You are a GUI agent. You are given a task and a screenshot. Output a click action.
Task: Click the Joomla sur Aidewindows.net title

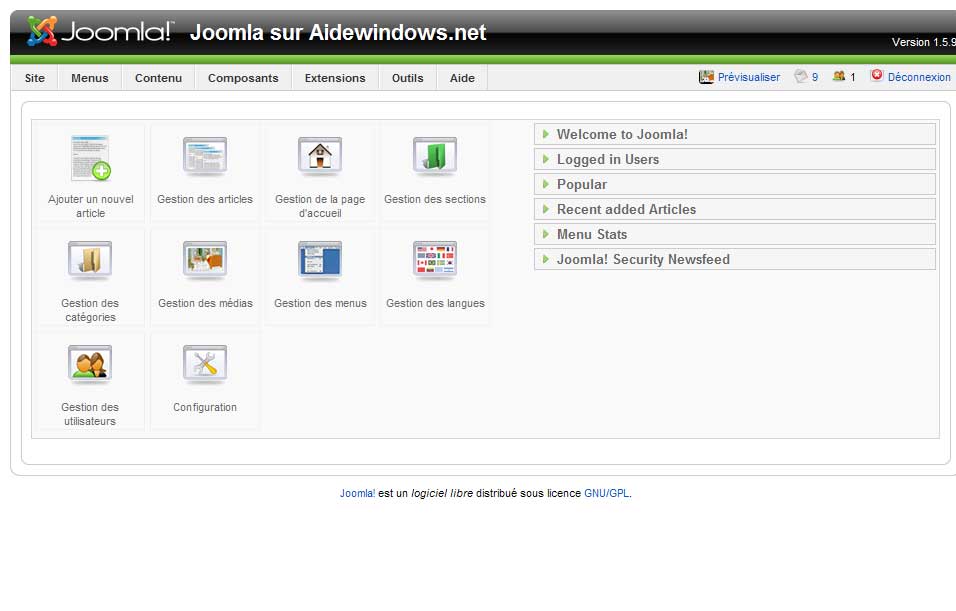(338, 32)
